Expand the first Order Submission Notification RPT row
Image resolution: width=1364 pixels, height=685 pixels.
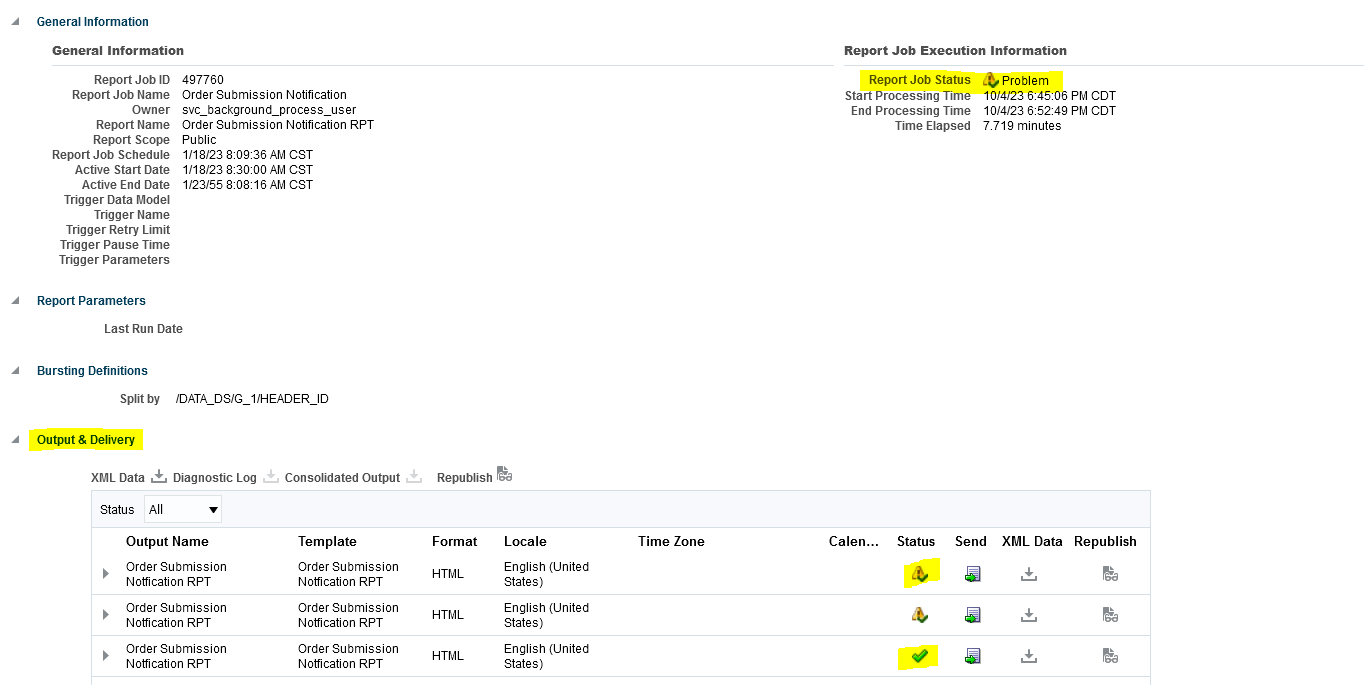pos(105,573)
